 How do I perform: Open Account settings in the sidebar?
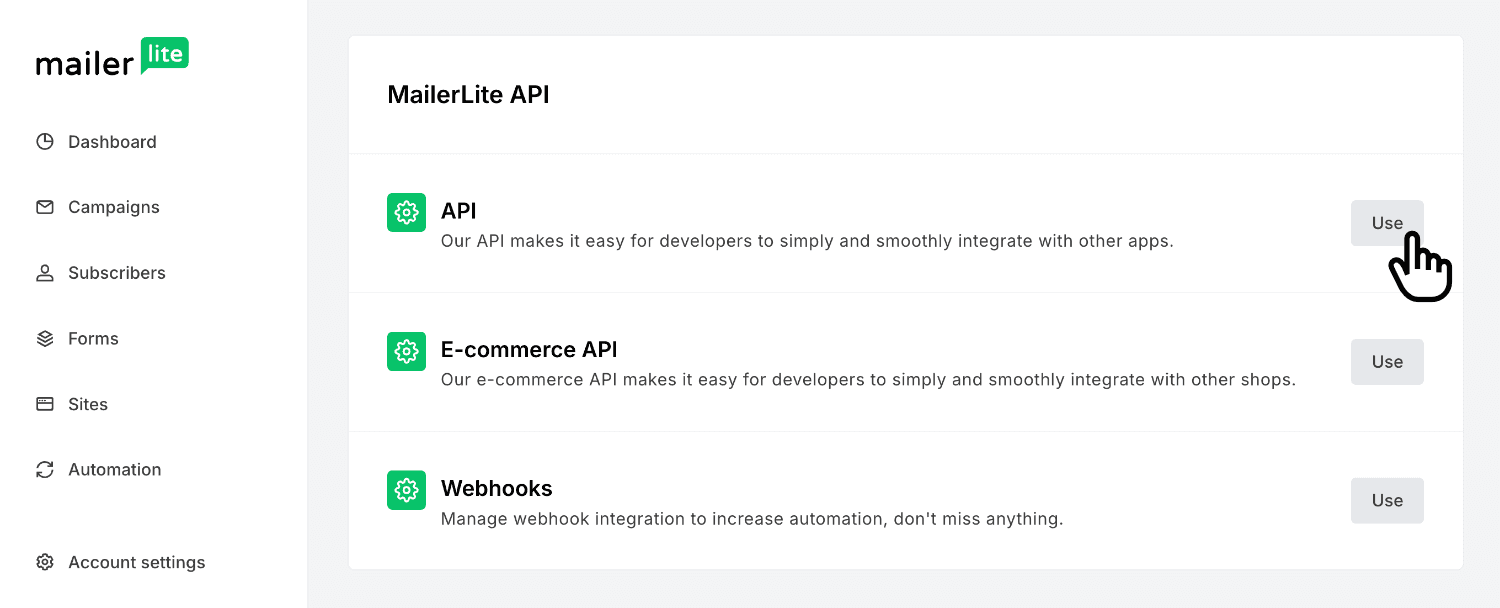pos(121,563)
